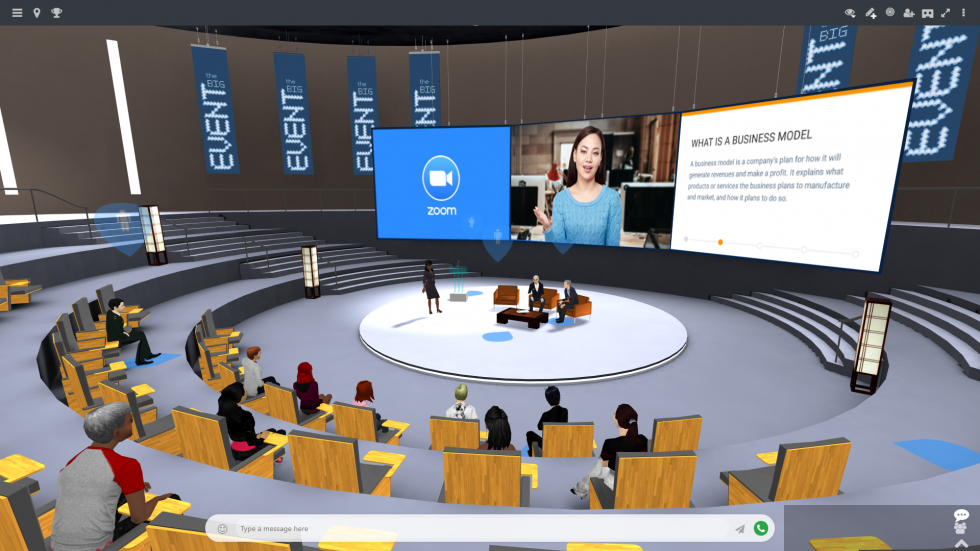The width and height of the screenshot is (980, 551).
Task: Open the trophy achievements icon
Action: [x=57, y=13]
